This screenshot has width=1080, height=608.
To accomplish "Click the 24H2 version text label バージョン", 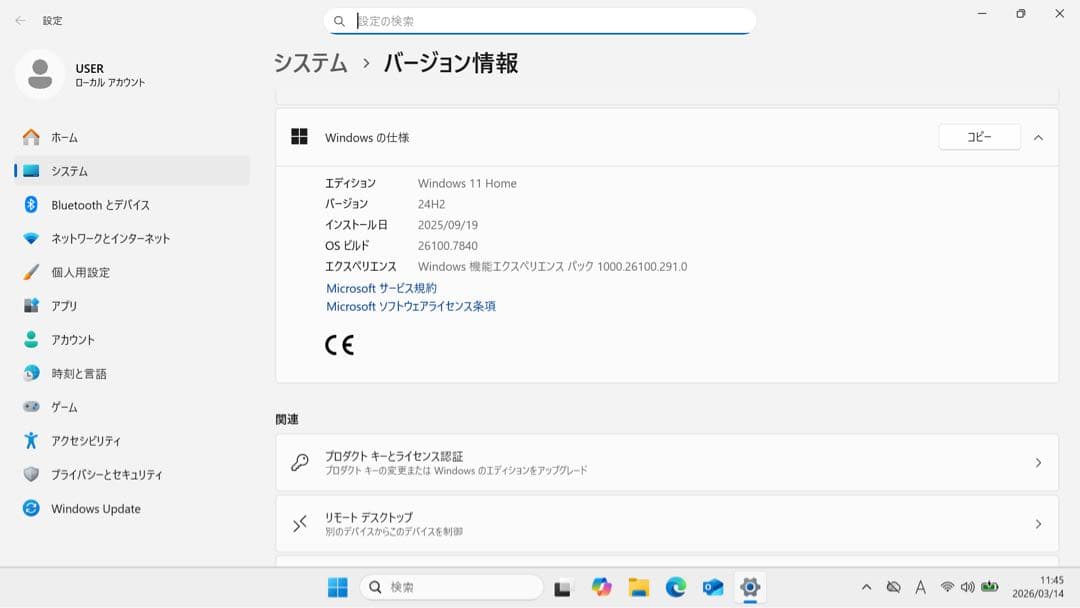I will pyautogui.click(x=346, y=204).
